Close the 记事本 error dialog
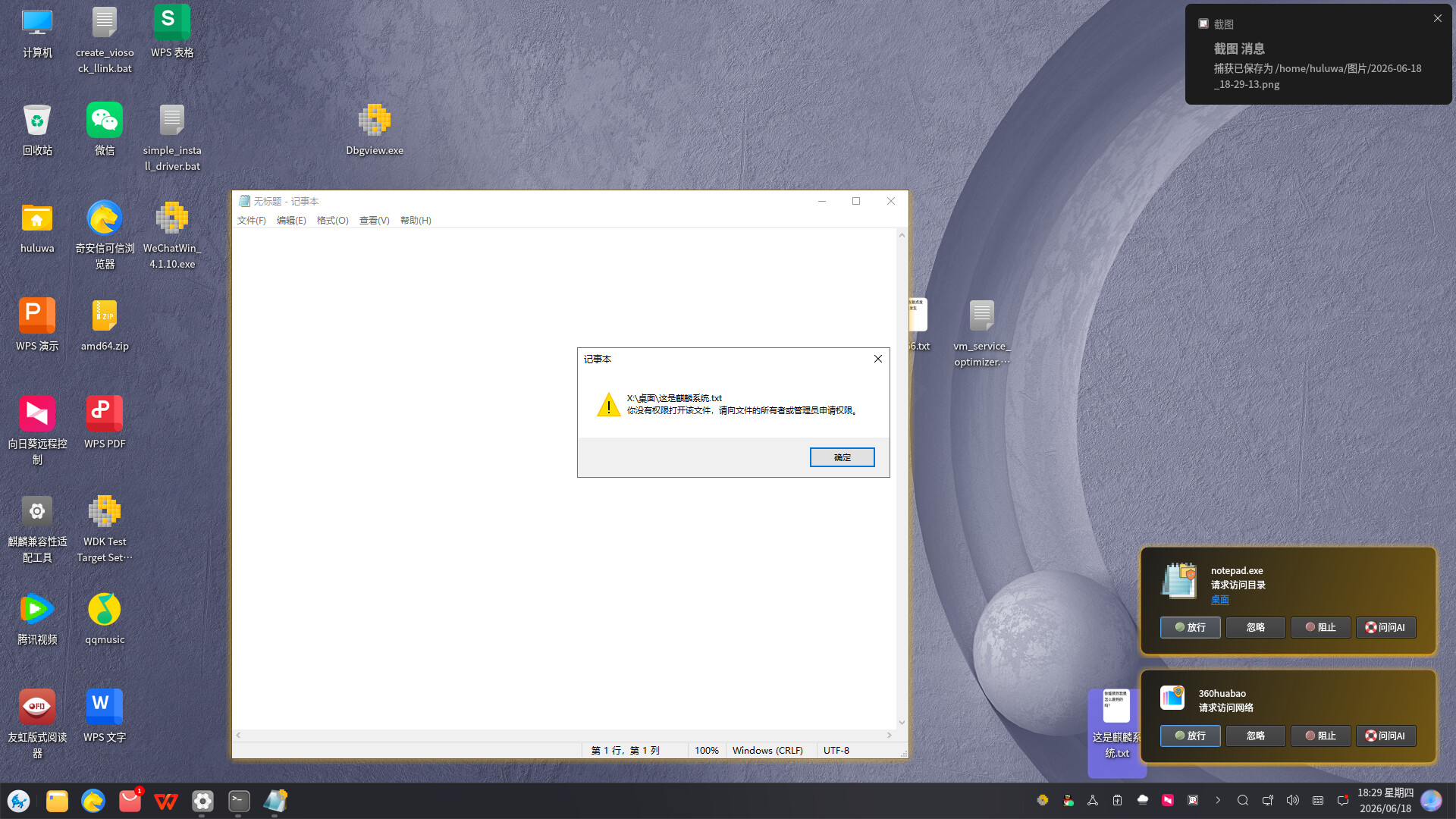The image size is (1456, 819). click(878, 359)
